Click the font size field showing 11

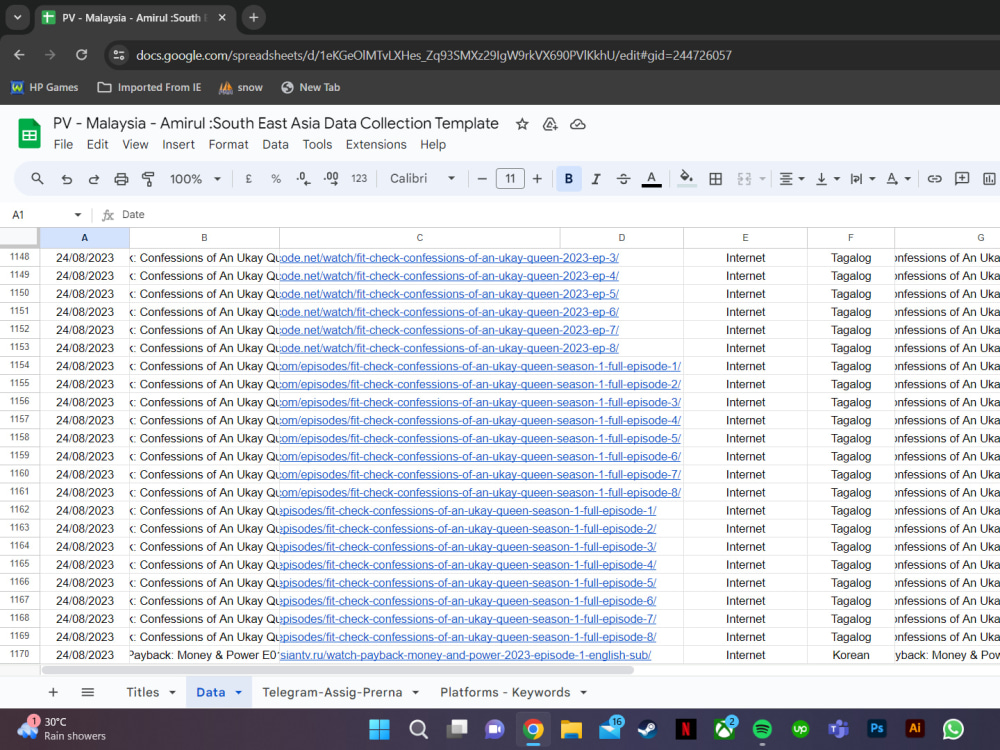[510, 179]
